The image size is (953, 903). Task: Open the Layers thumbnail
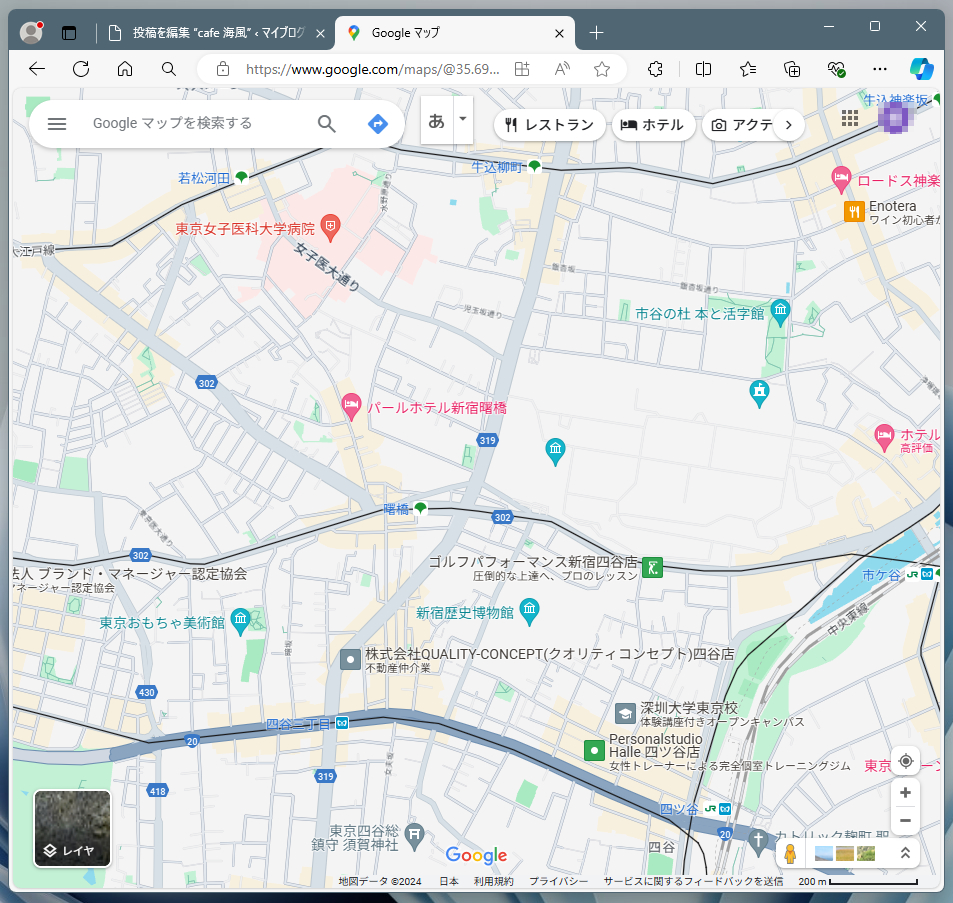[72, 828]
